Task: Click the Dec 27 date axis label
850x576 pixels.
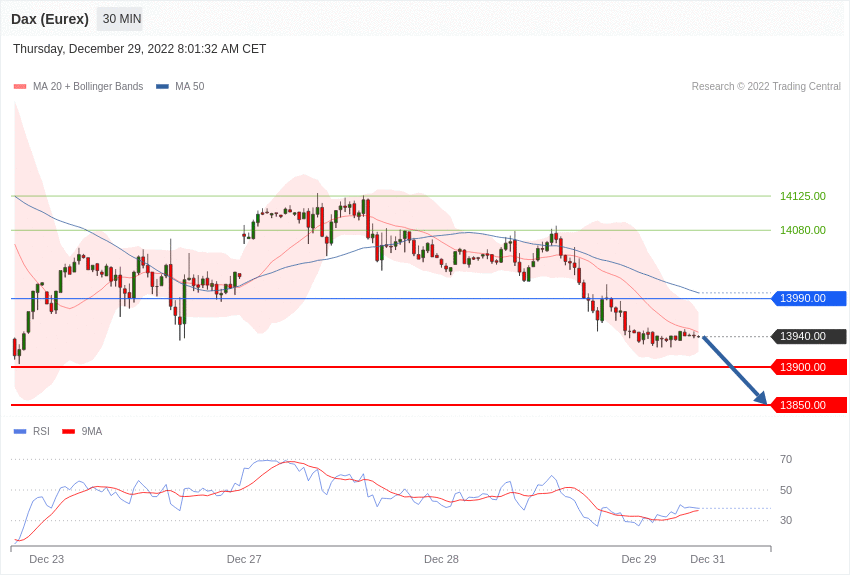Action: (x=244, y=559)
